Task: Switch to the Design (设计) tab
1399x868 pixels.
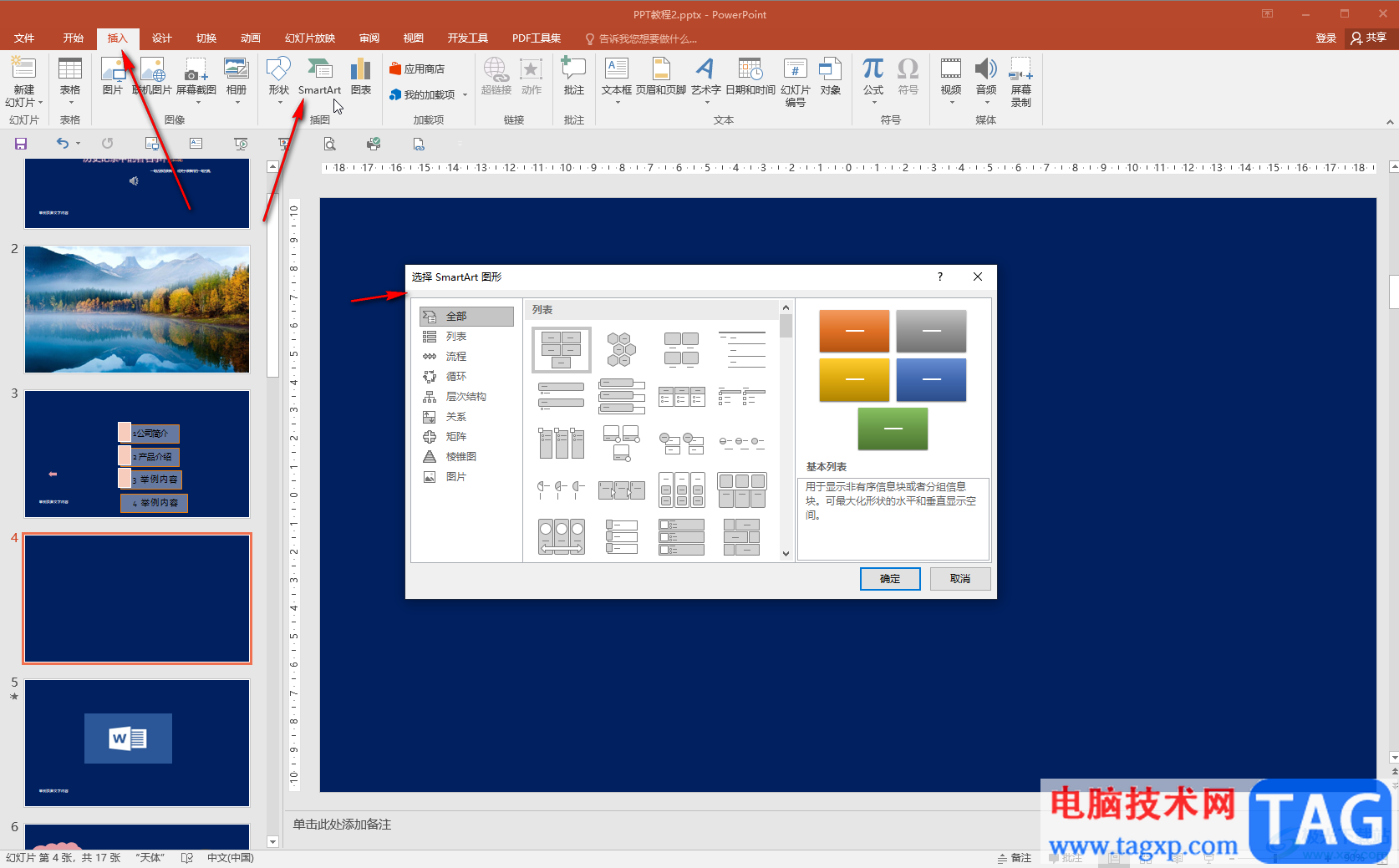Action: pos(162,38)
